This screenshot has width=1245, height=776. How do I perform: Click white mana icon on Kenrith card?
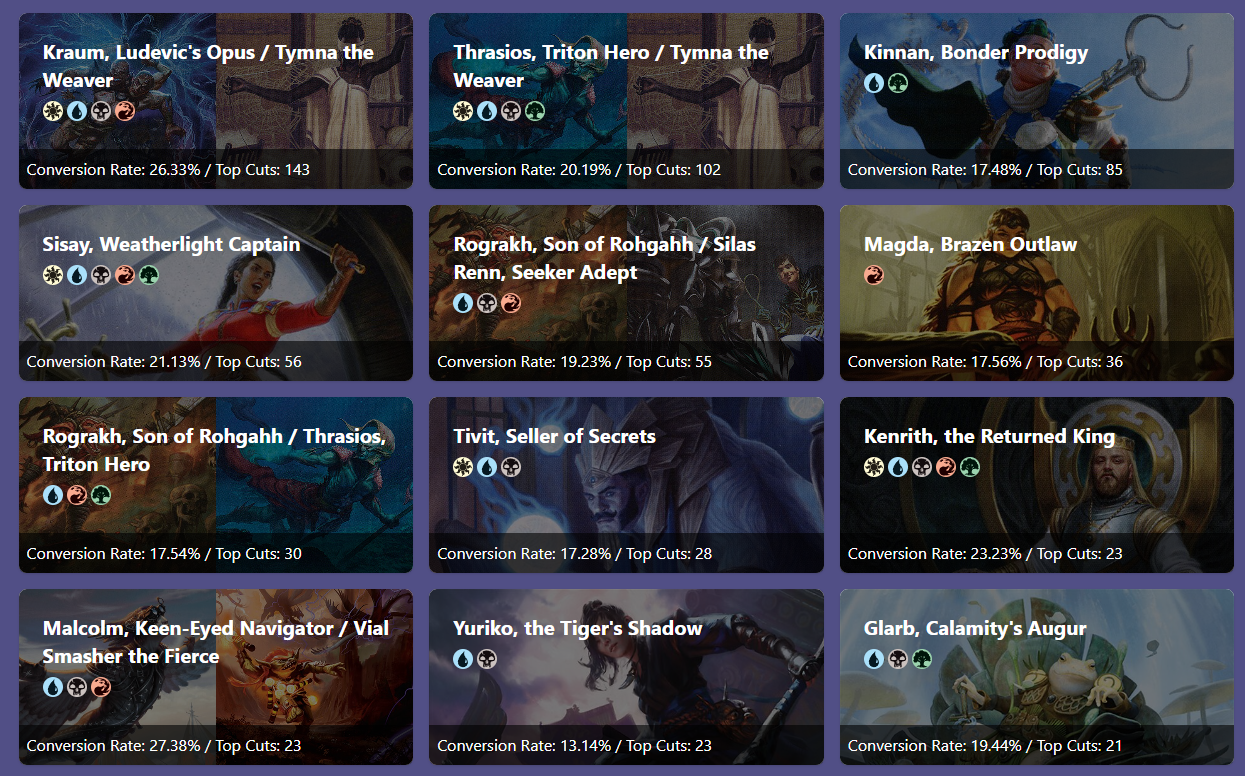tap(874, 467)
